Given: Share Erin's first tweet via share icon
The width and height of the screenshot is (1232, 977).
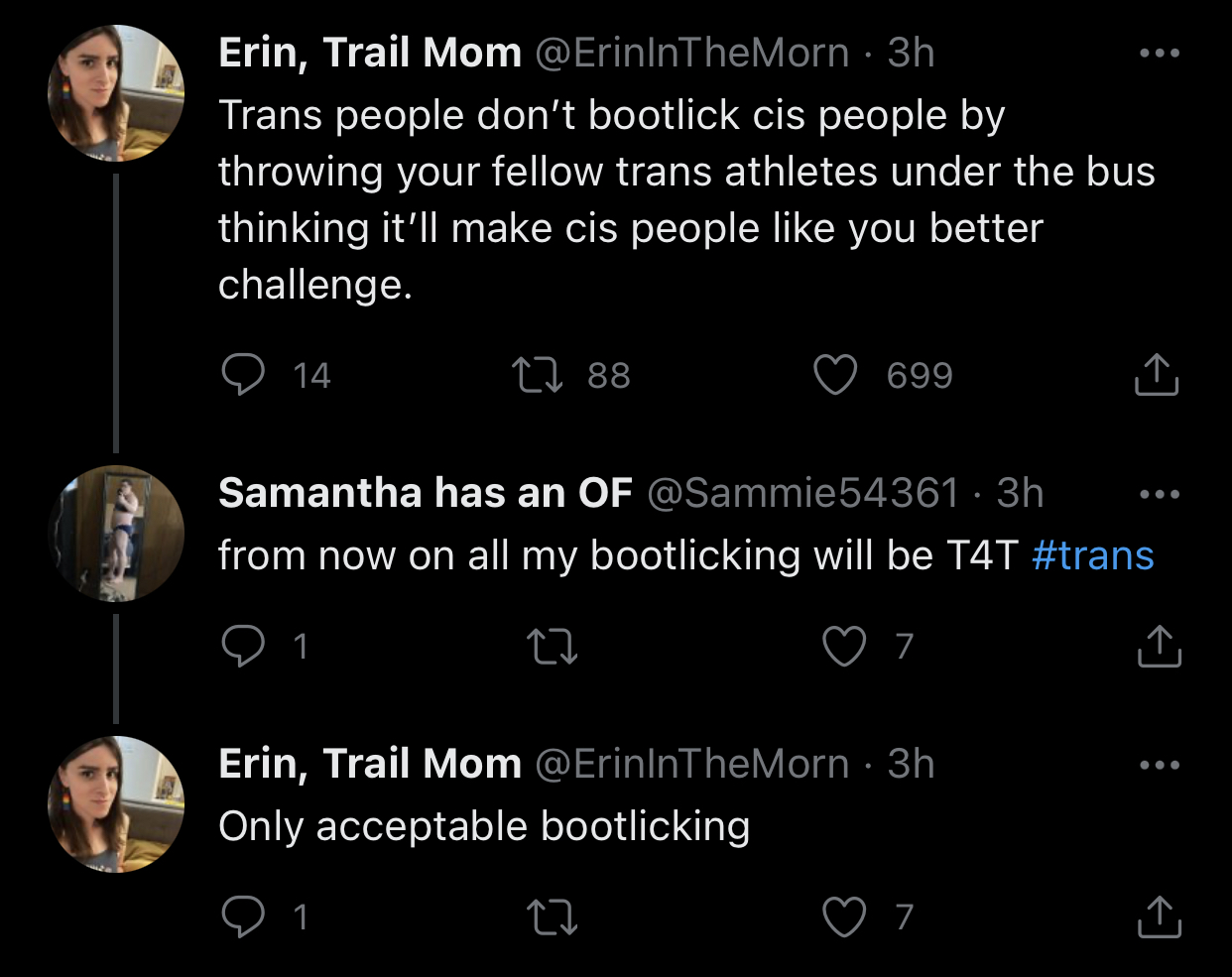Looking at the screenshot, I should click(1156, 374).
